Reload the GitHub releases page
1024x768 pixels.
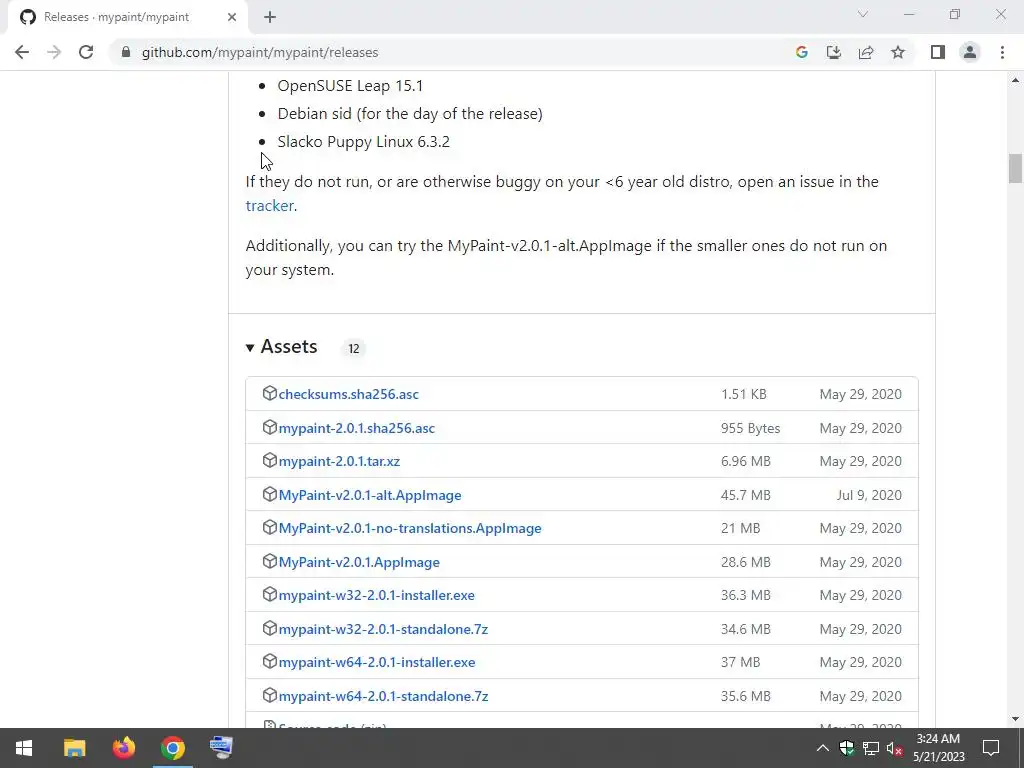86,52
